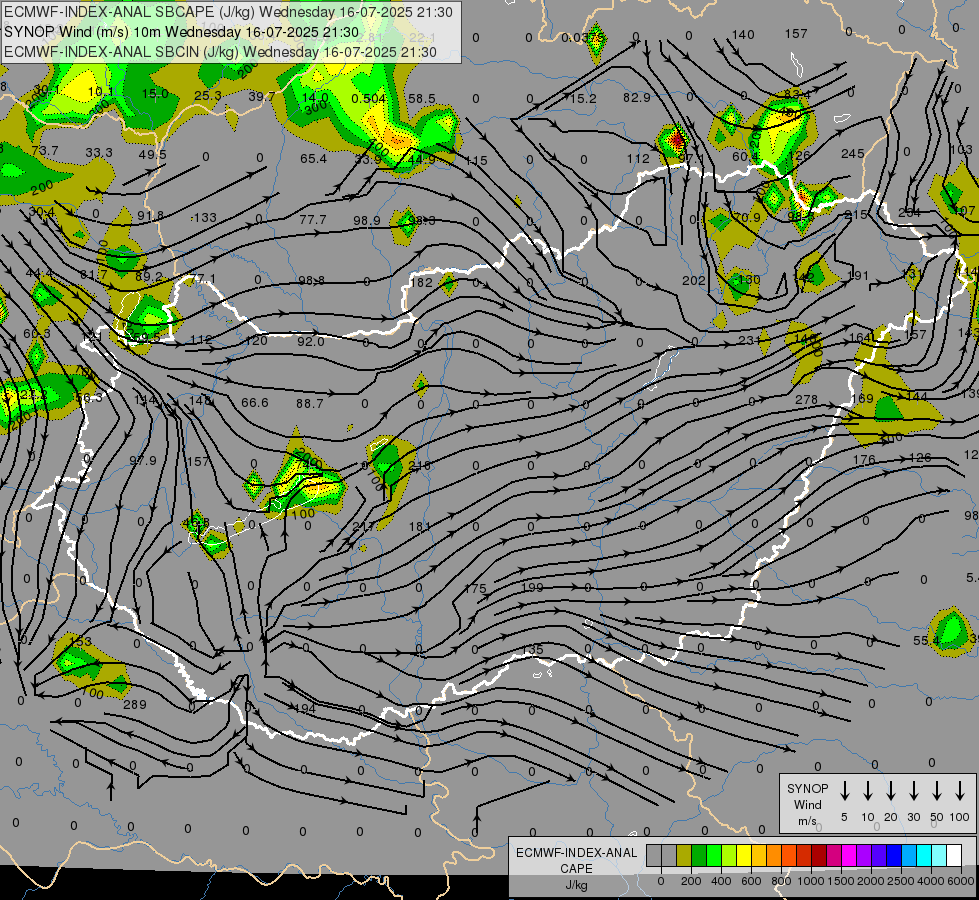This screenshot has height=900, width=979.
Task: Select the olive CAPE legend swatch
Action: click(684, 855)
